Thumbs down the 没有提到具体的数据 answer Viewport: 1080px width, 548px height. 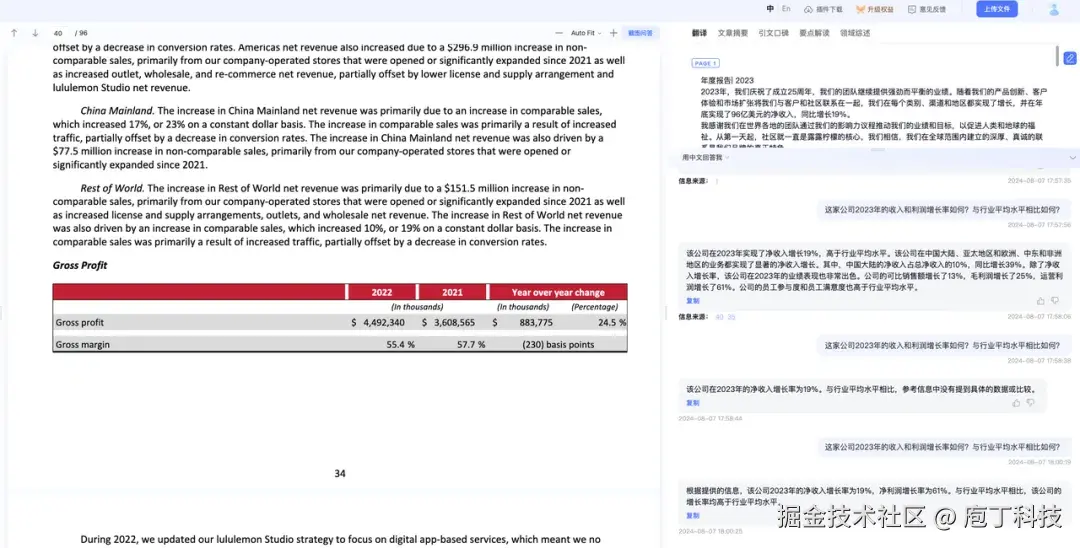pos(1030,403)
